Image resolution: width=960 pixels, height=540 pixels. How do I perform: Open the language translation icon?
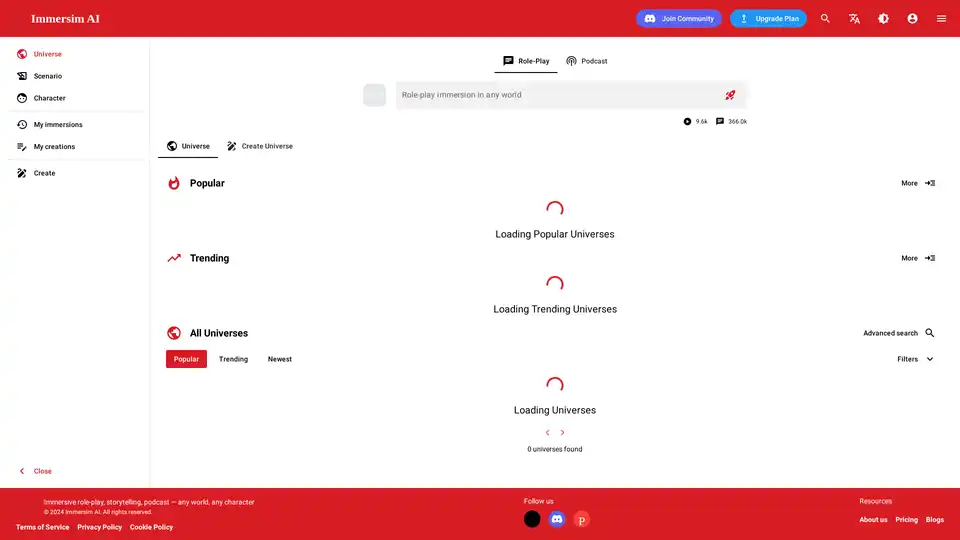[x=854, y=18]
